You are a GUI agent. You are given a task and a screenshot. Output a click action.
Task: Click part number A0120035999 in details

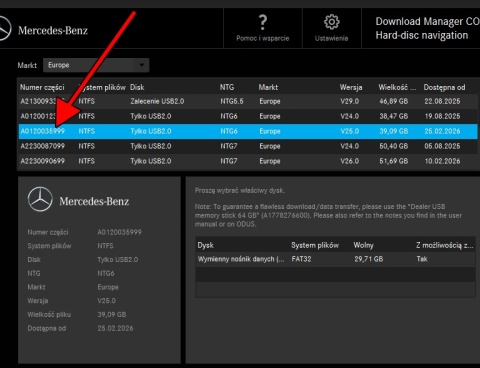point(119,232)
